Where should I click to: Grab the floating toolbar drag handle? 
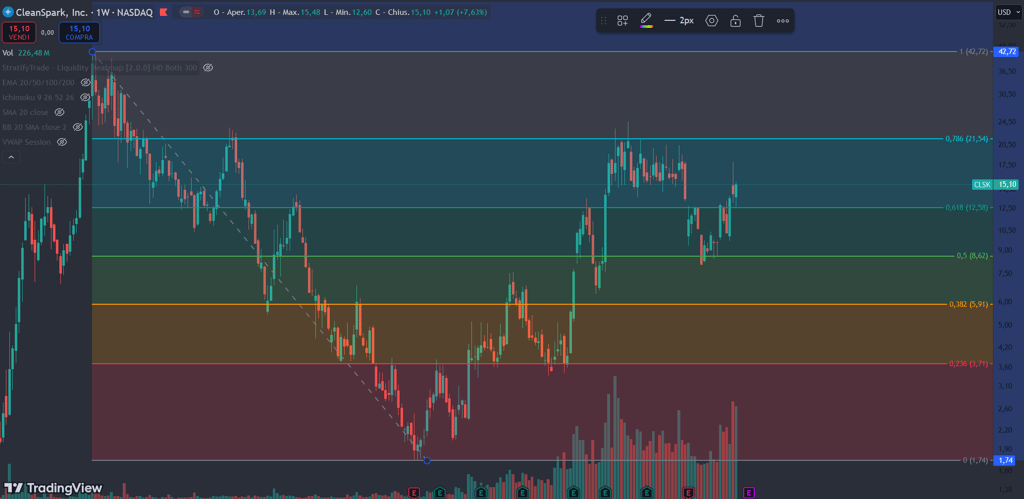pos(603,20)
